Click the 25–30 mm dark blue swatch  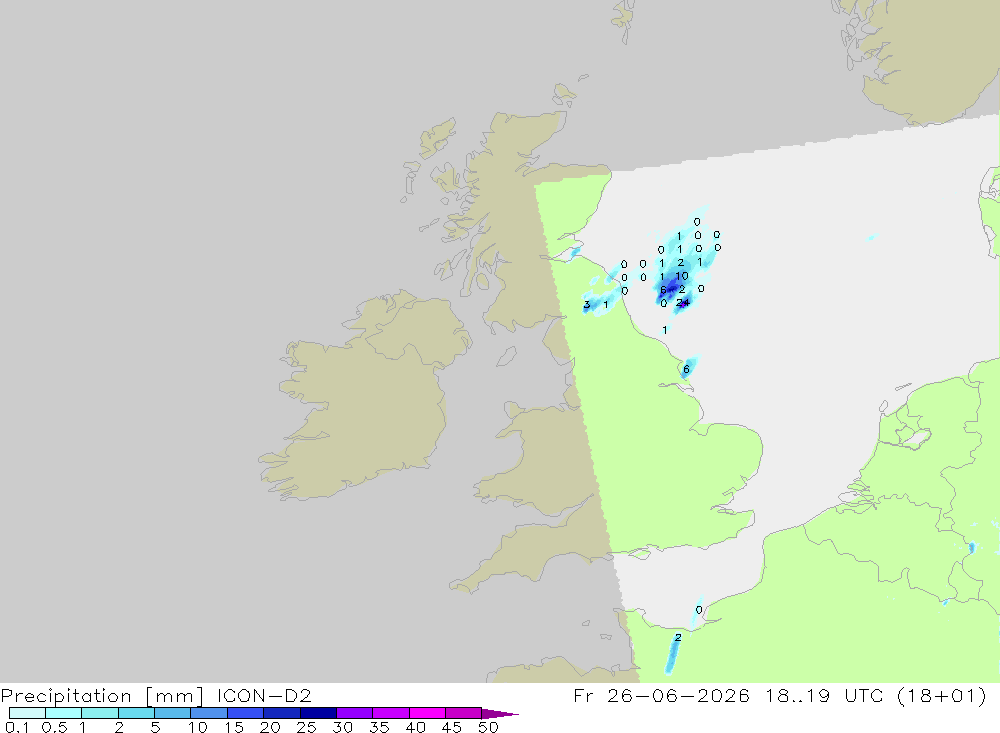pyautogui.click(x=318, y=713)
